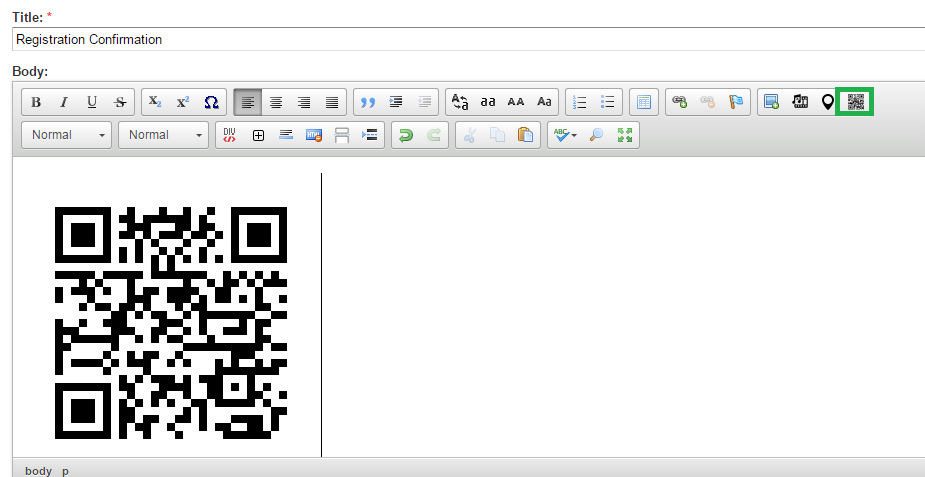Align text left
The image size is (925, 477).
click(x=248, y=102)
